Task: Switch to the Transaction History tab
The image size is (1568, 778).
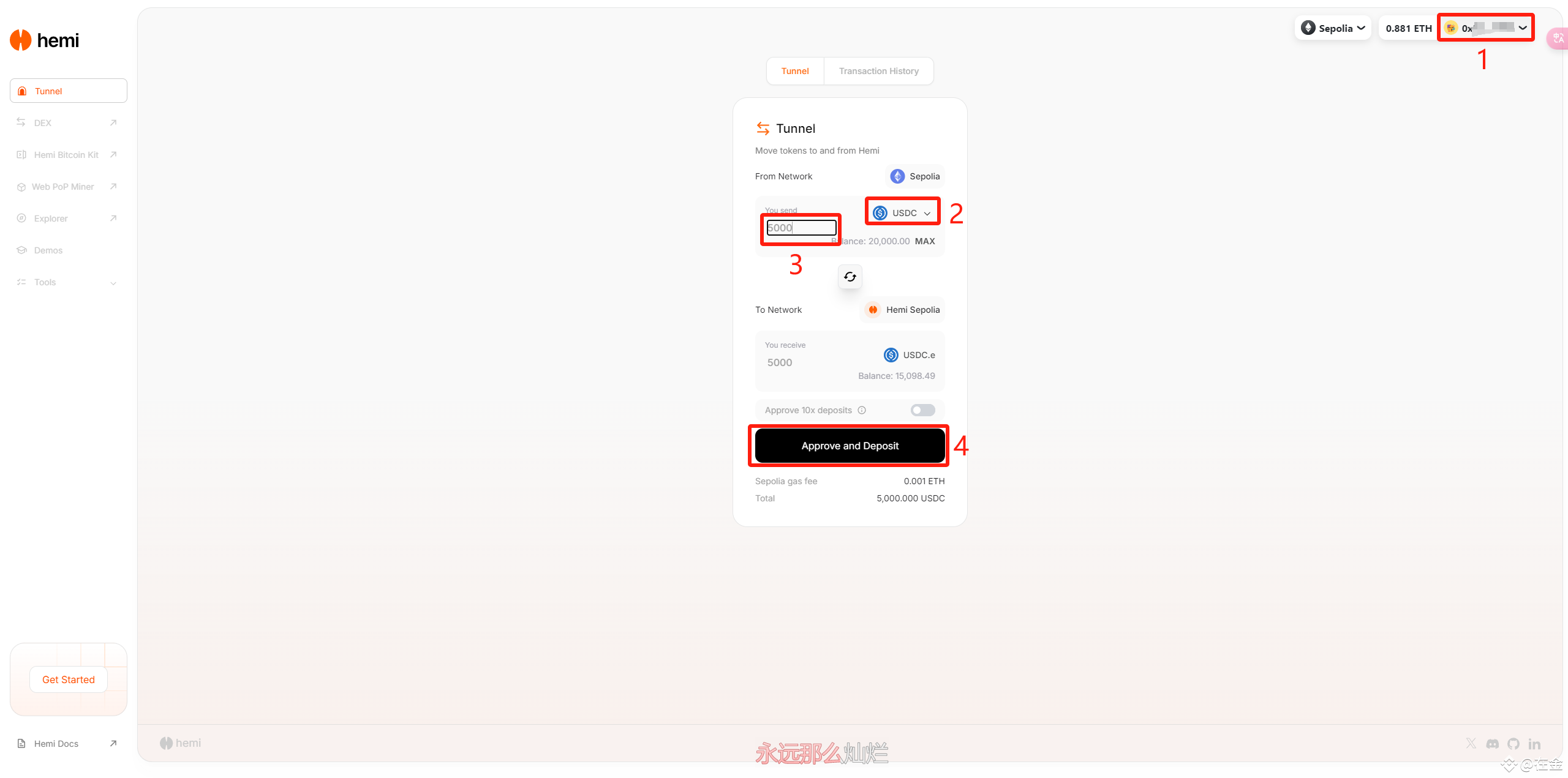Action: tap(878, 71)
